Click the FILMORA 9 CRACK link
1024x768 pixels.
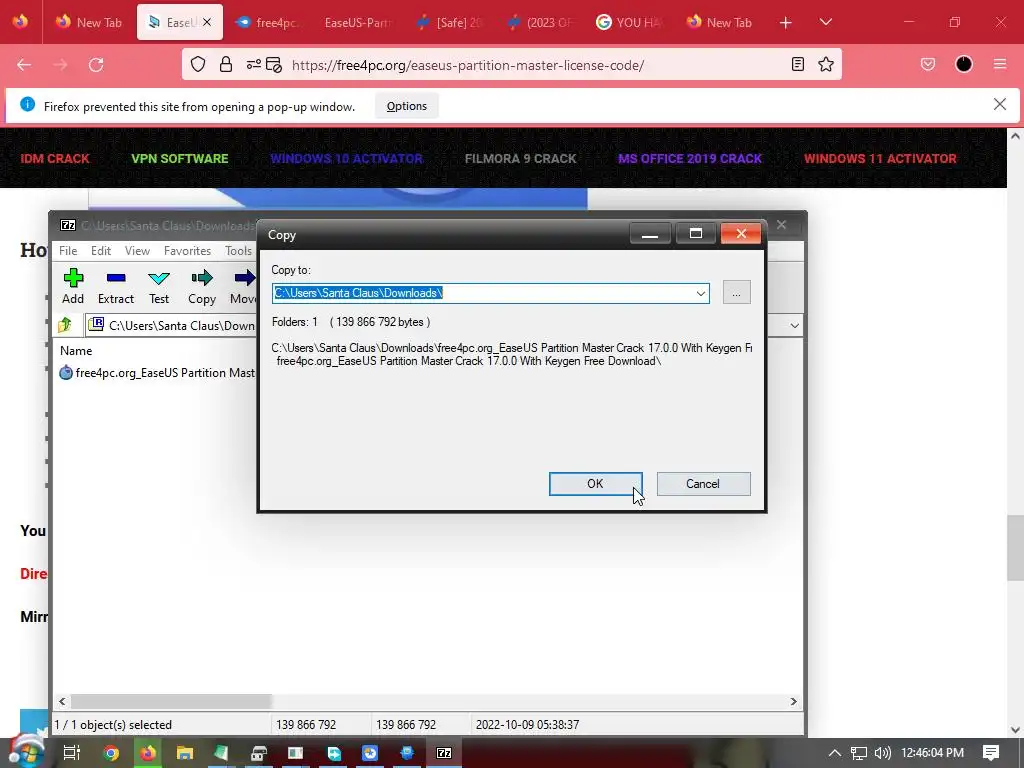click(520, 158)
